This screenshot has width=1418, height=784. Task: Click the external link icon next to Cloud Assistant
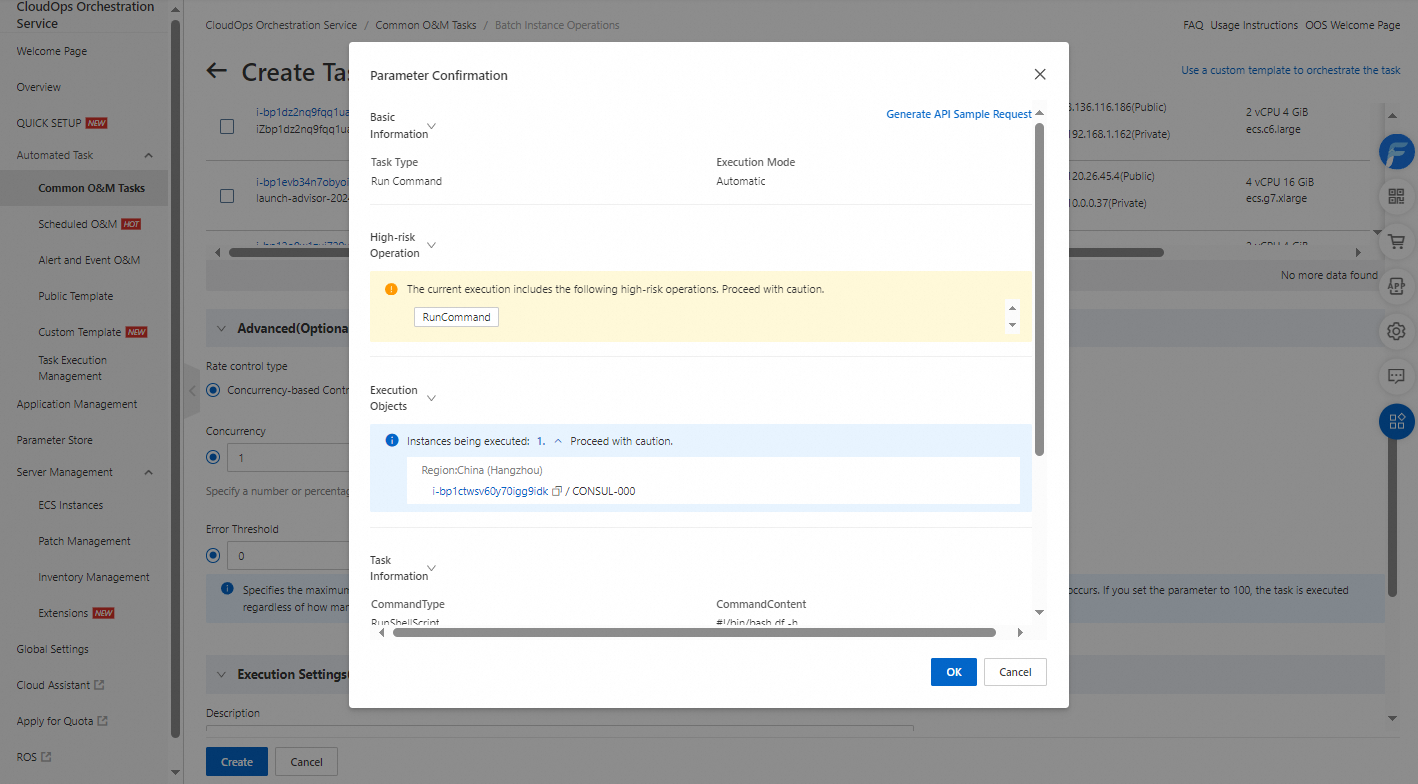(x=99, y=685)
